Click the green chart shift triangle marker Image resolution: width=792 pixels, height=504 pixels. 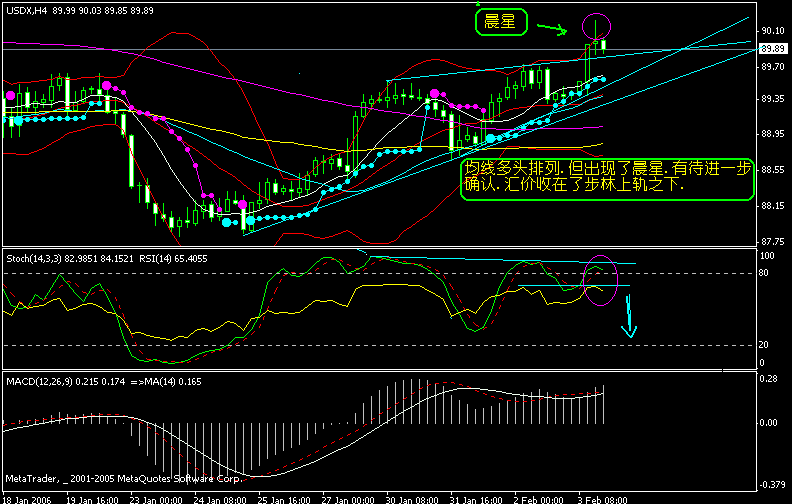478,4
